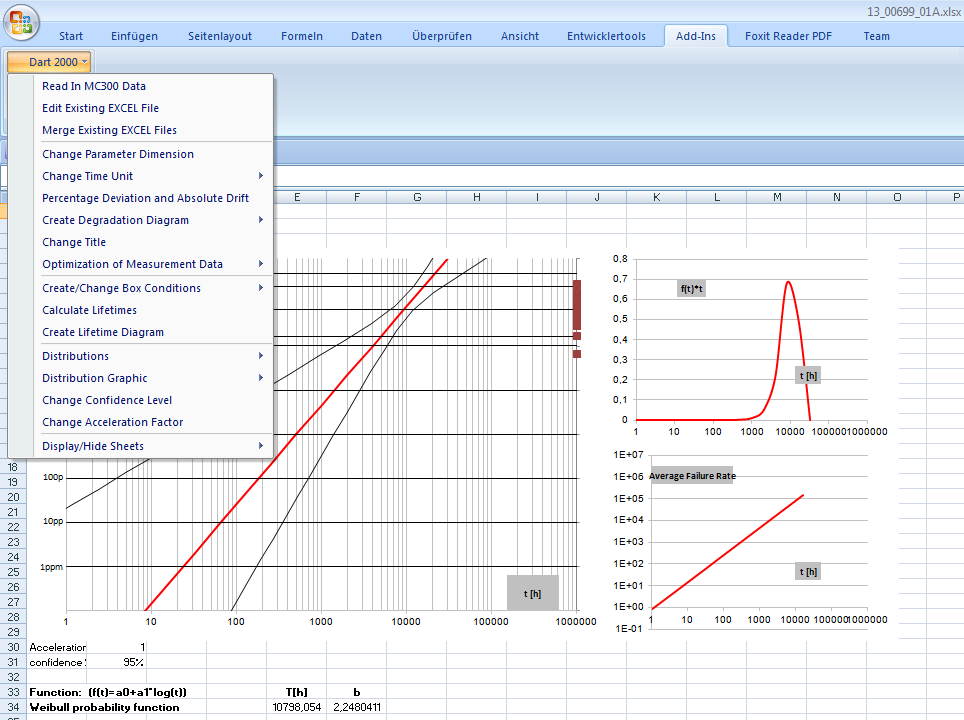Click the bold b label cell

(x=357, y=692)
